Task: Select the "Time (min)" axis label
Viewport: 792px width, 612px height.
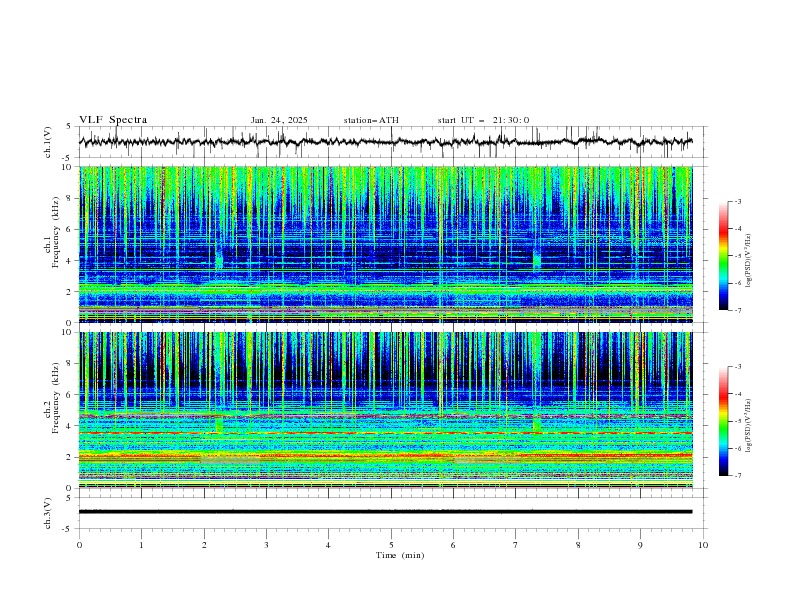Action: click(x=400, y=555)
